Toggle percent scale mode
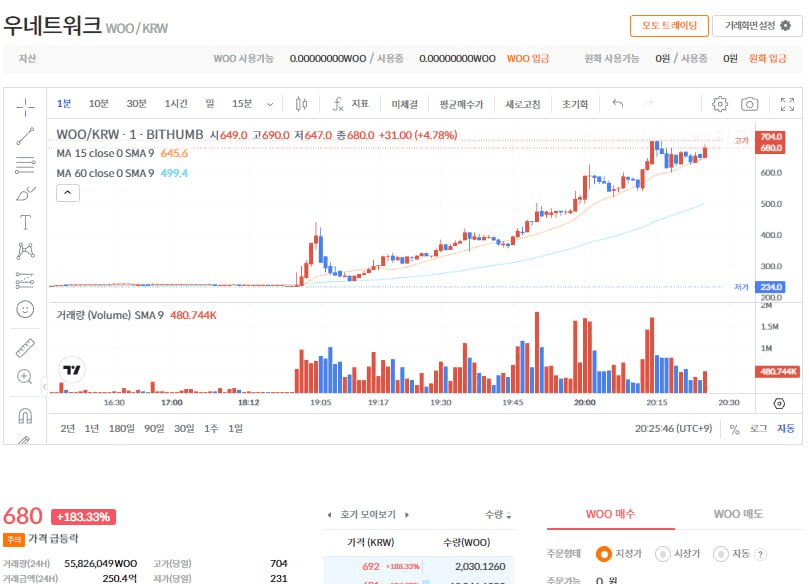This screenshot has height=584, width=809. tap(735, 429)
